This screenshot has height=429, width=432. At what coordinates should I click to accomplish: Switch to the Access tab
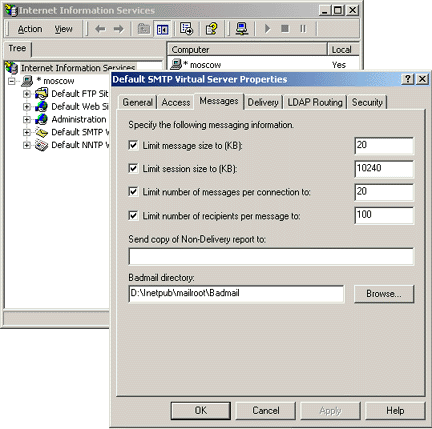tap(176, 102)
